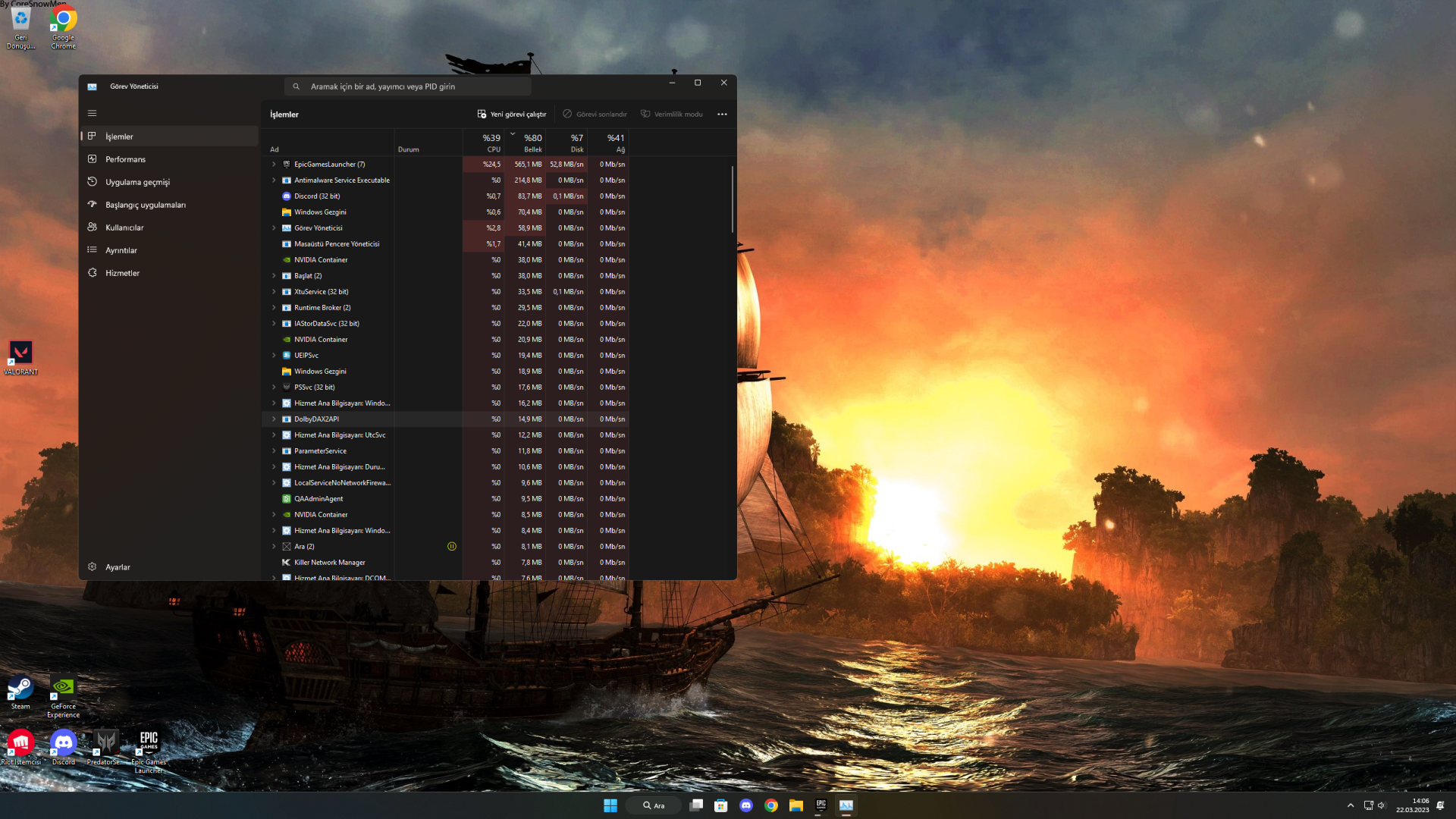
Task: Open Başlangıç uygulamaları startup icon
Action: click(x=92, y=205)
